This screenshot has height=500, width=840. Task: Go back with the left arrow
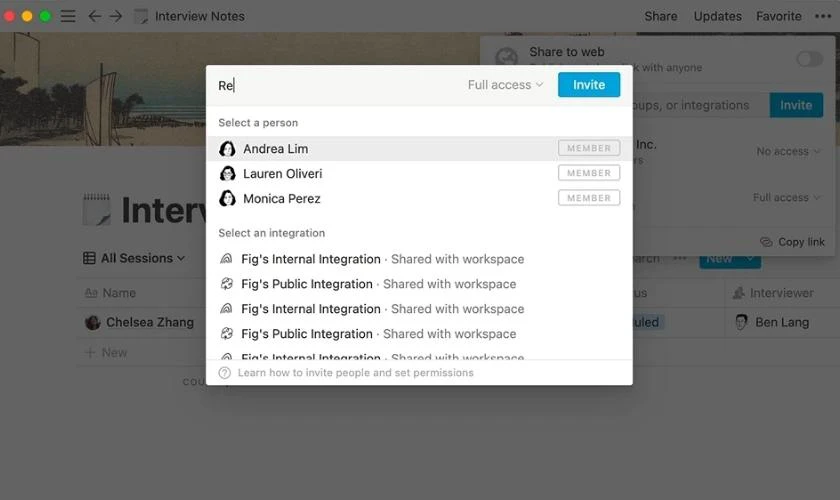[94, 16]
